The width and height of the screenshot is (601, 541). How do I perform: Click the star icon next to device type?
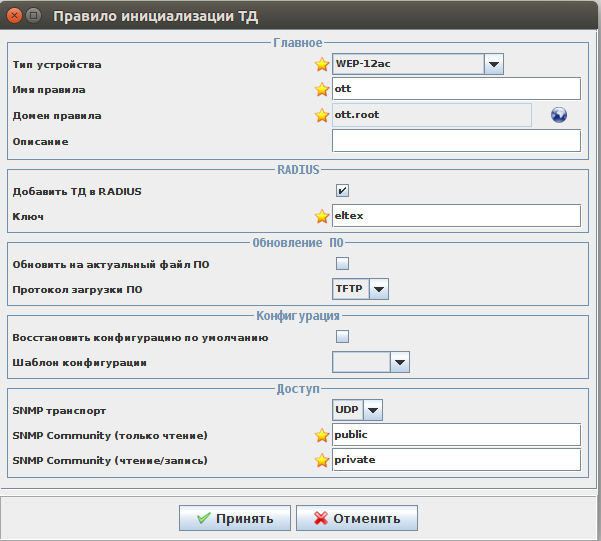322,65
